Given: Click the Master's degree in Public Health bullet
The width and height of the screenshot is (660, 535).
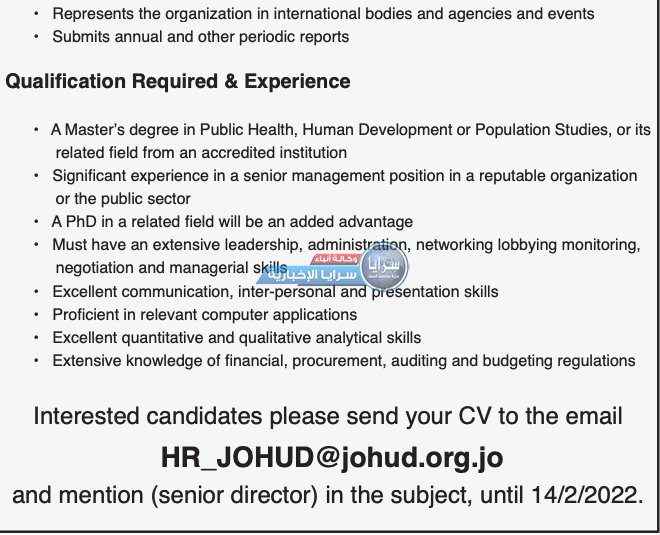Looking at the screenshot, I should point(351,130).
